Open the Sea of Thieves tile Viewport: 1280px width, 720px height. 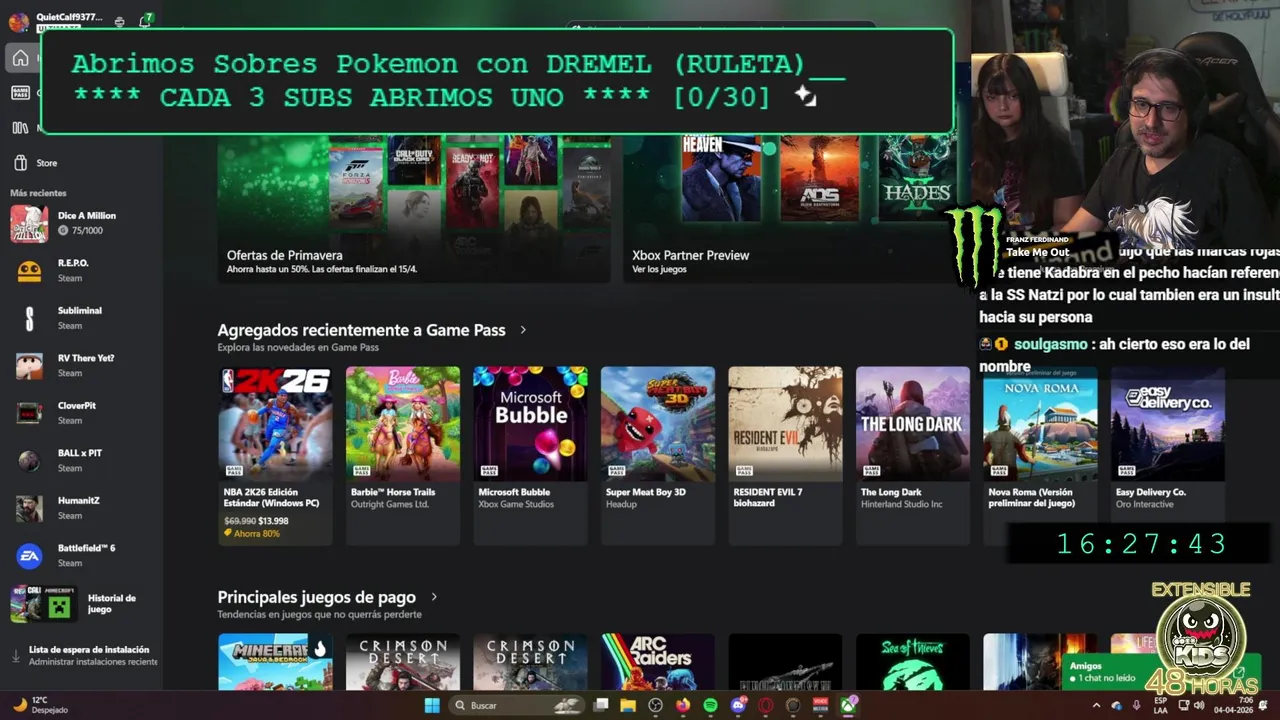913,662
